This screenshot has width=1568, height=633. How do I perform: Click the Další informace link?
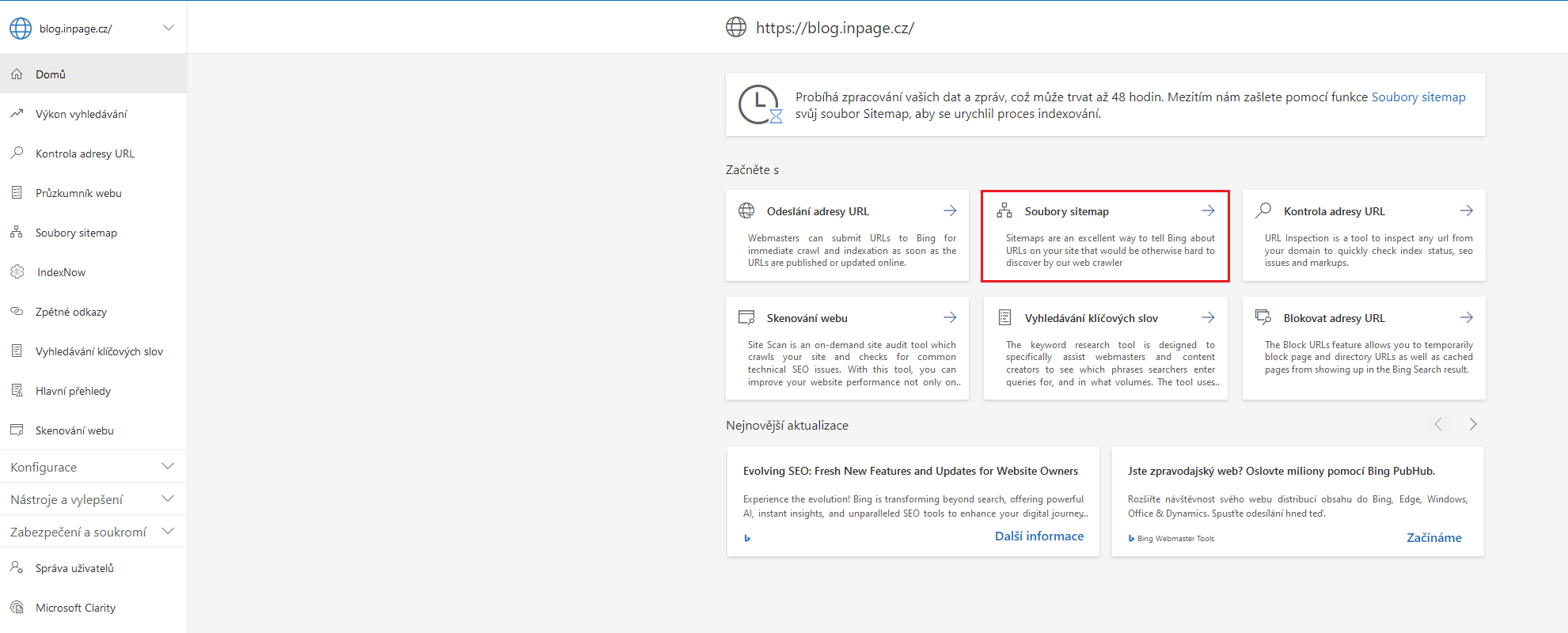coord(1038,536)
